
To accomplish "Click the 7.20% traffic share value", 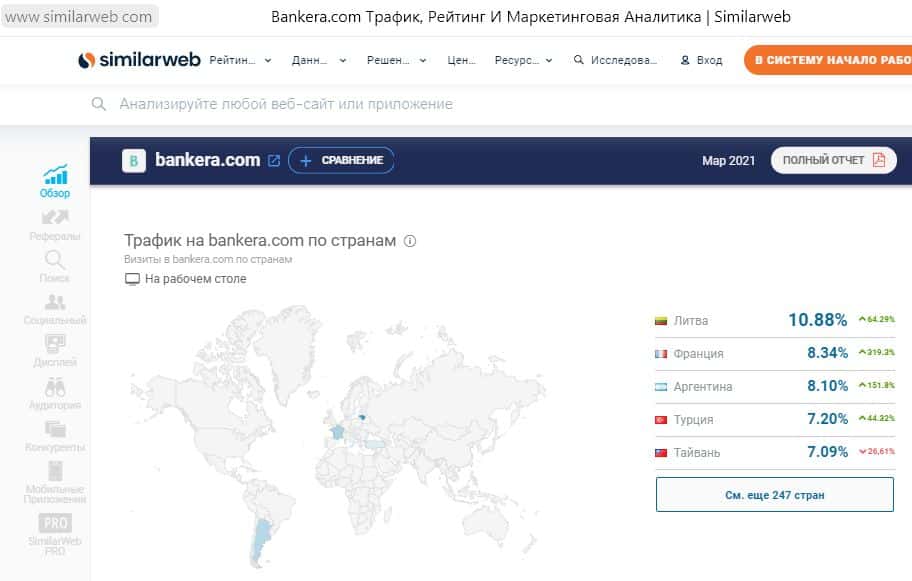I will (x=828, y=419).
